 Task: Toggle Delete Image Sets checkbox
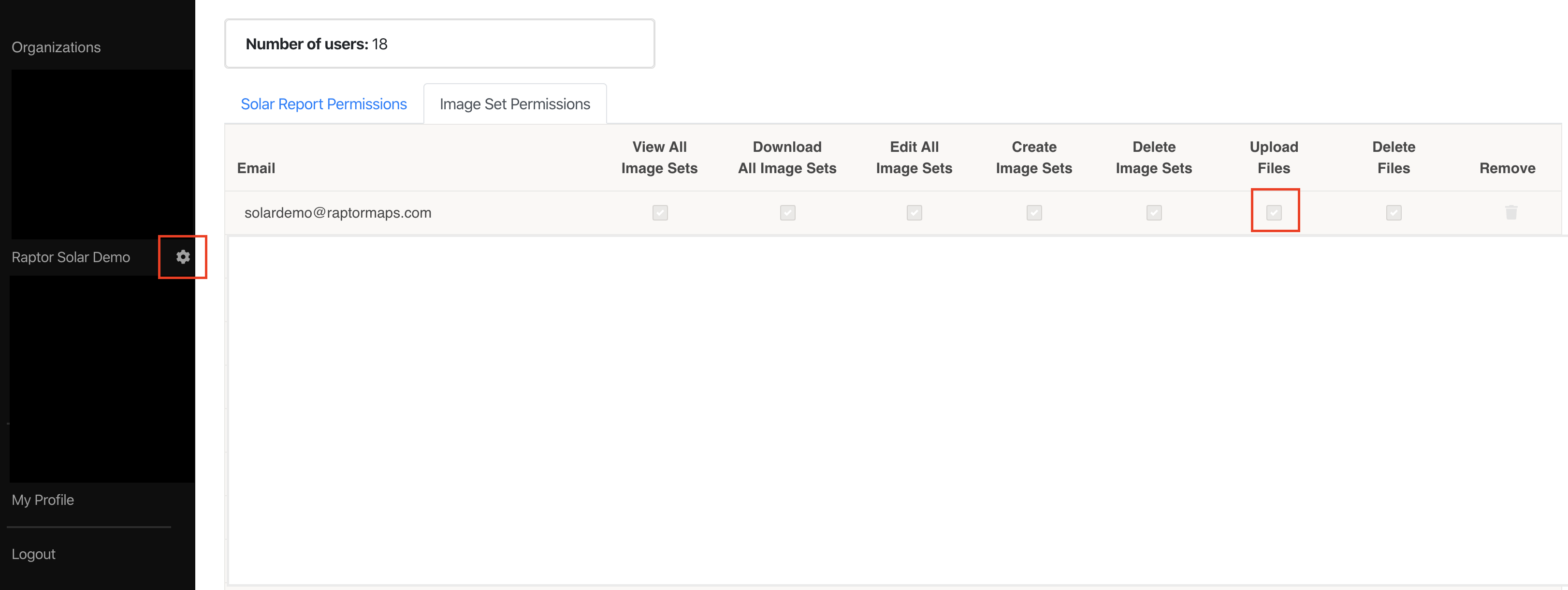pos(1153,212)
